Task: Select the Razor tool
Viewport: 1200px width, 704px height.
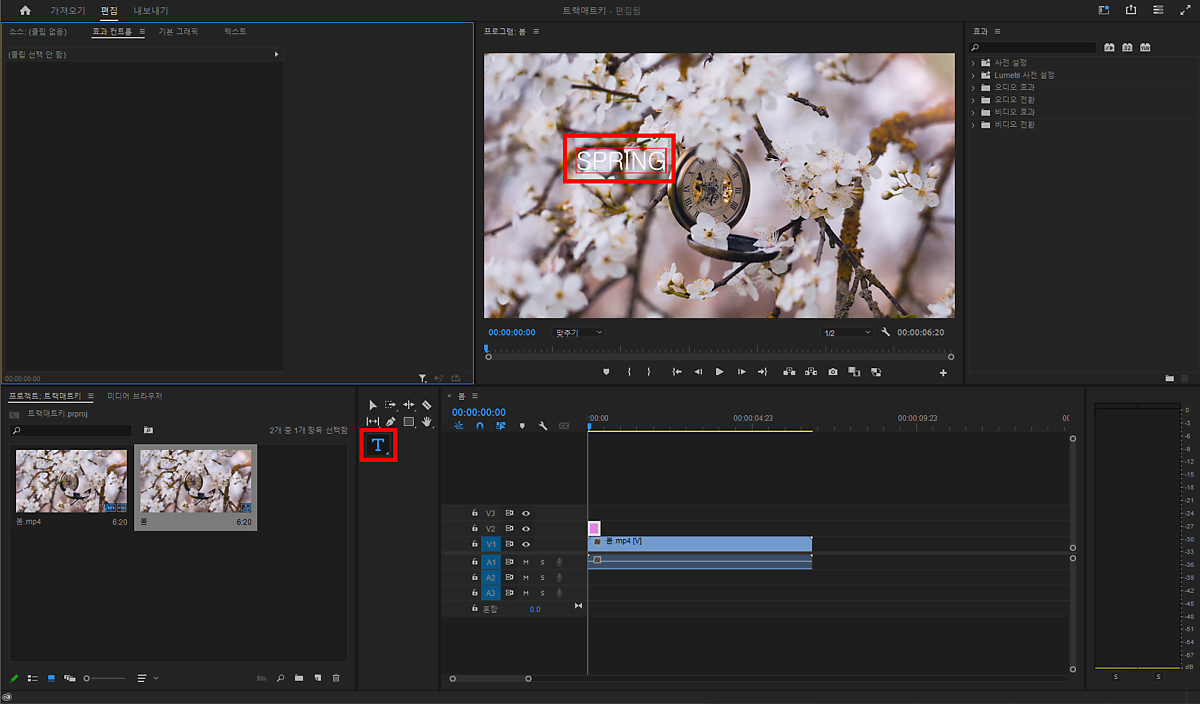Action: coord(427,405)
